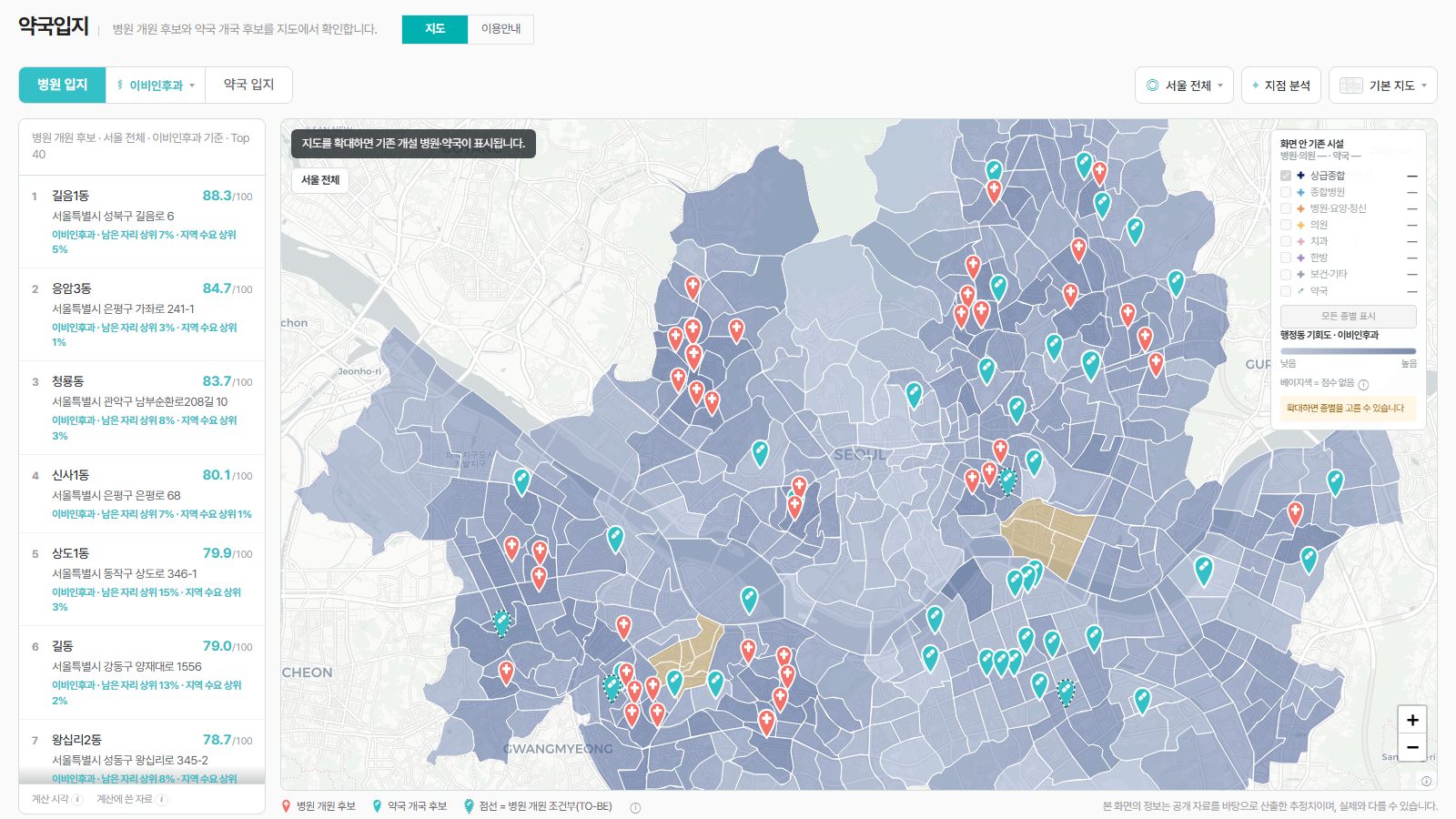Click the pink 치과 cross icon
The width and height of the screenshot is (1456, 819).
pyautogui.click(x=1300, y=241)
